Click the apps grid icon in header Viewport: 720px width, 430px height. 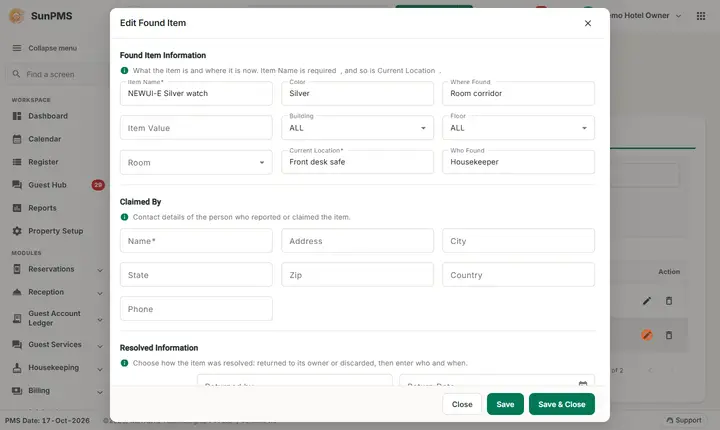pyautogui.click(x=701, y=16)
